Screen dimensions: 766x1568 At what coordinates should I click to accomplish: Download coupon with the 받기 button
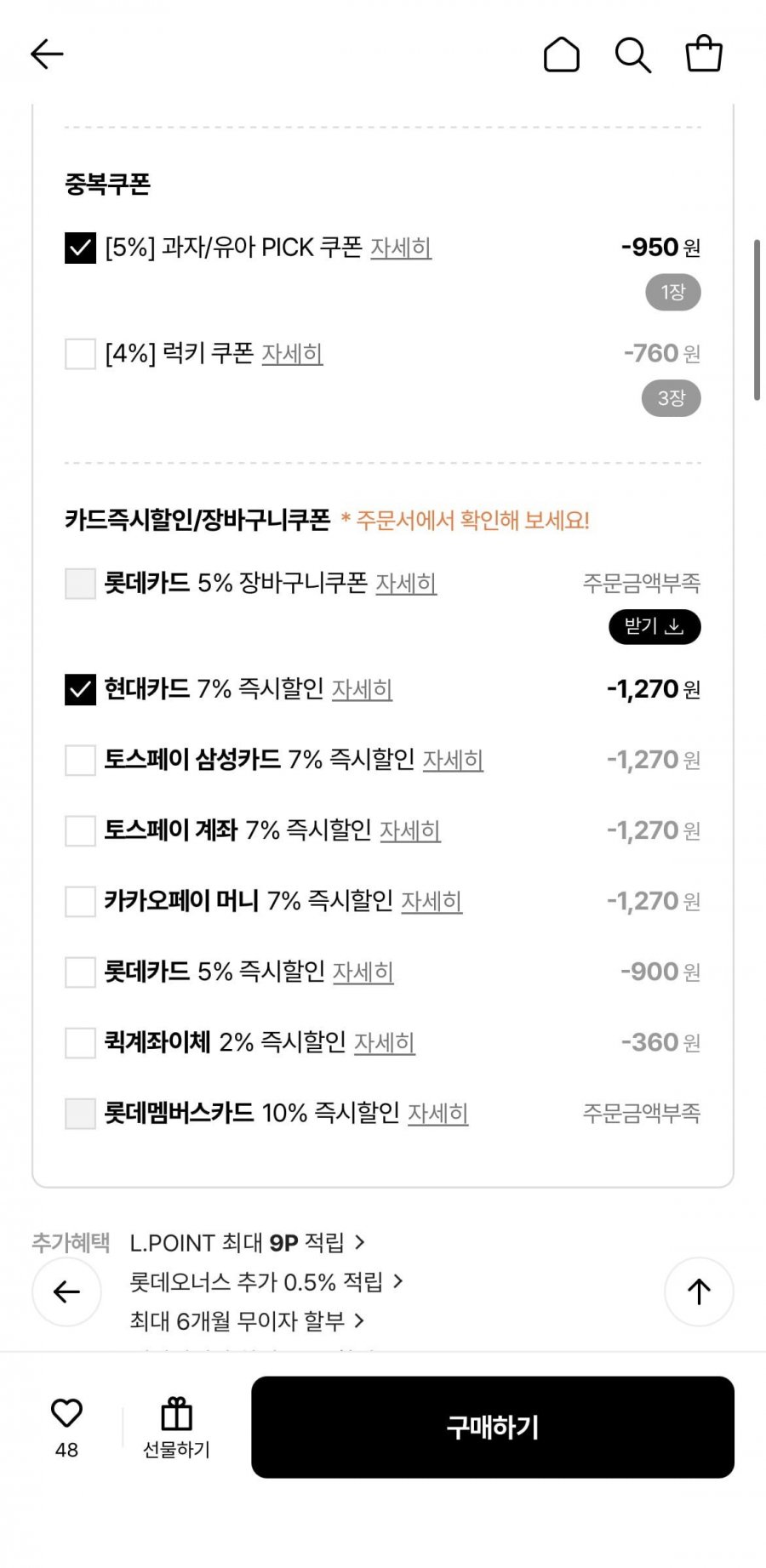pyautogui.click(x=655, y=627)
